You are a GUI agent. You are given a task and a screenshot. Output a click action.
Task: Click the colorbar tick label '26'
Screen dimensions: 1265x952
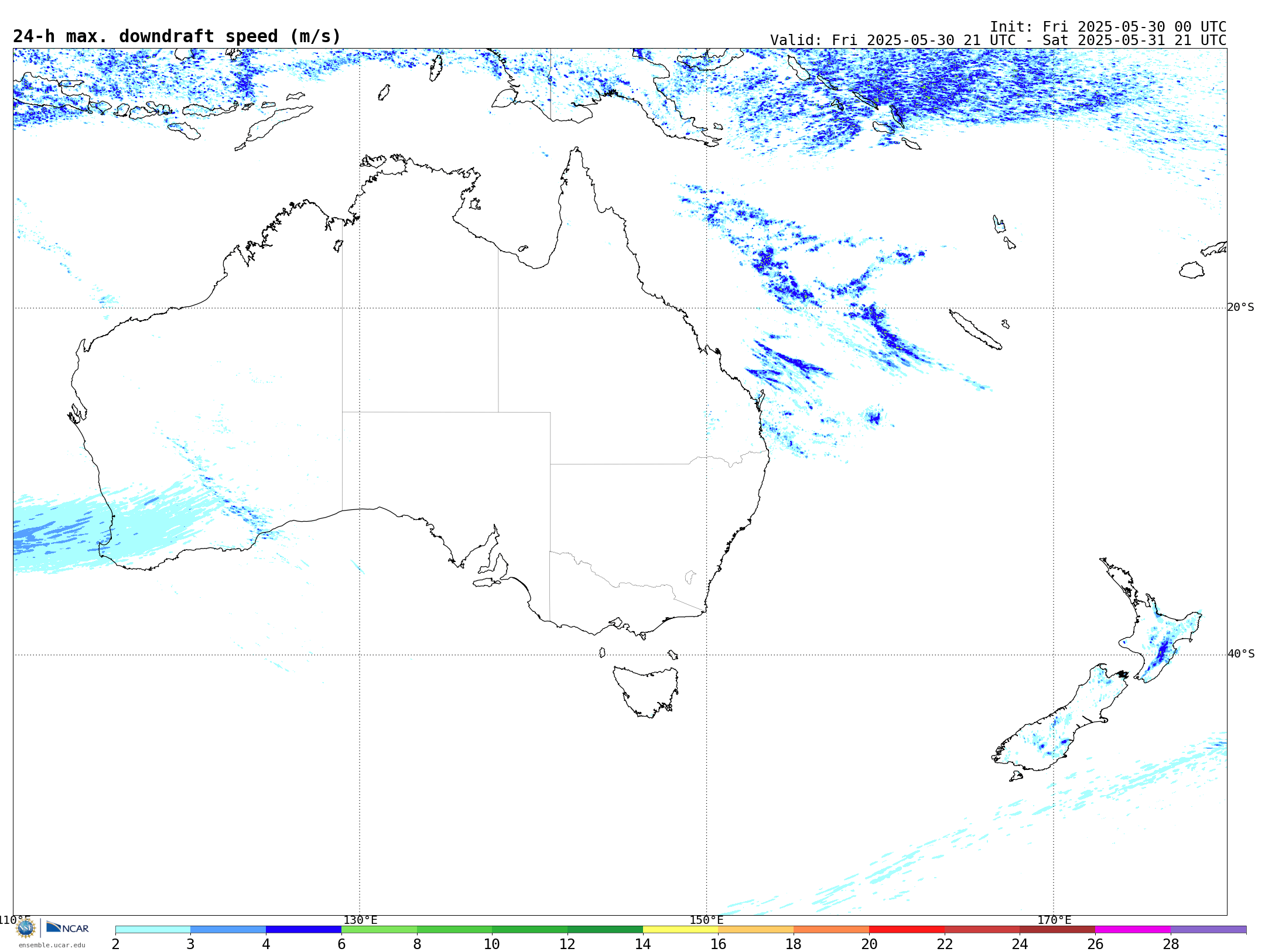(1095, 944)
